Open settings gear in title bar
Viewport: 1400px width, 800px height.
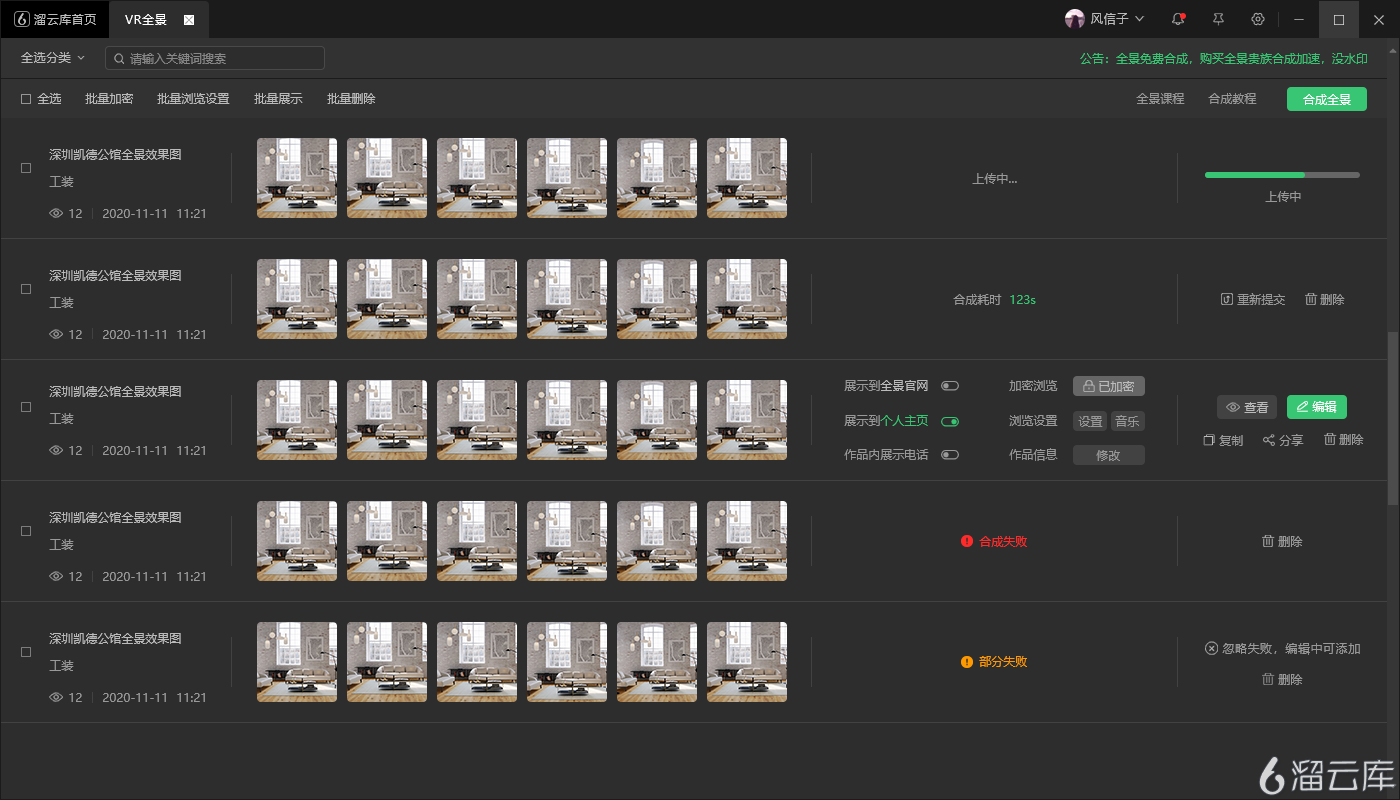(x=1258, y=19)
